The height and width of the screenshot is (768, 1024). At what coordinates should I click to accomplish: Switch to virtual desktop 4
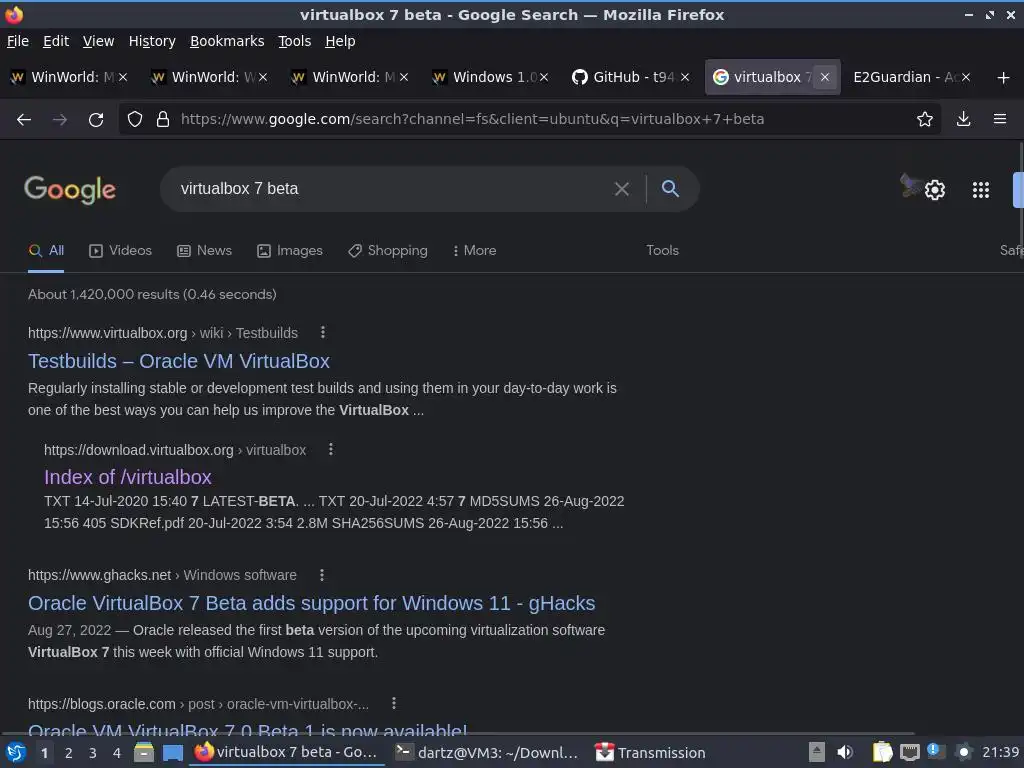pyautogui.click(x=117, y=753)
